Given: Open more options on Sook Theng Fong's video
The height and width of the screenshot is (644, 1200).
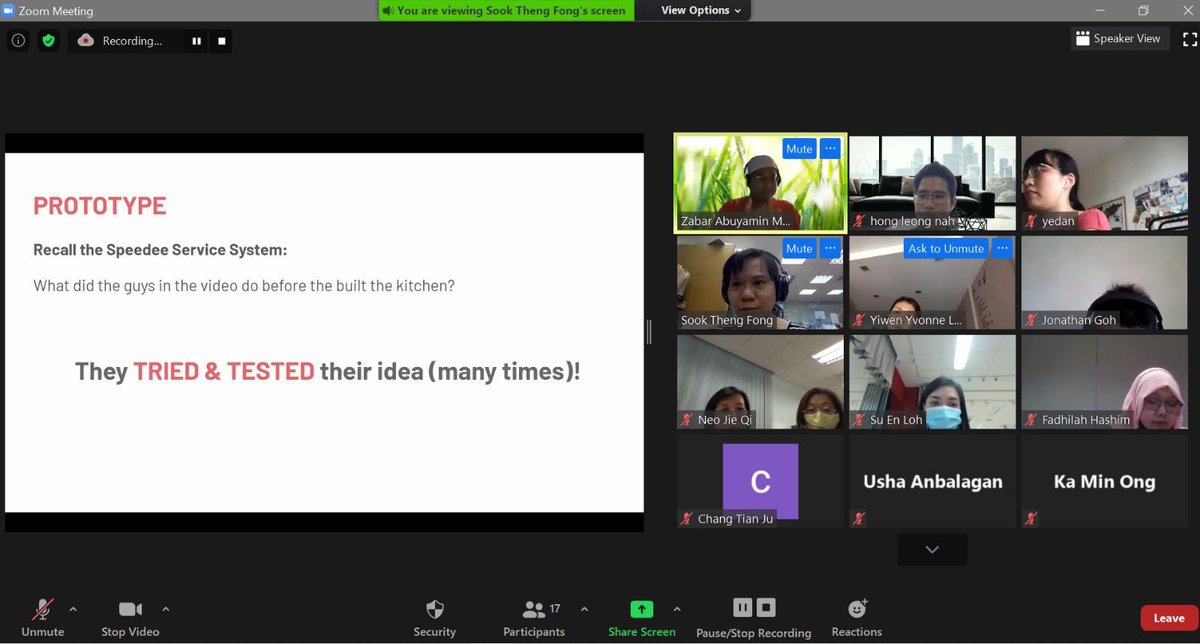Looking at the screenshot, I should coord(830,248).
